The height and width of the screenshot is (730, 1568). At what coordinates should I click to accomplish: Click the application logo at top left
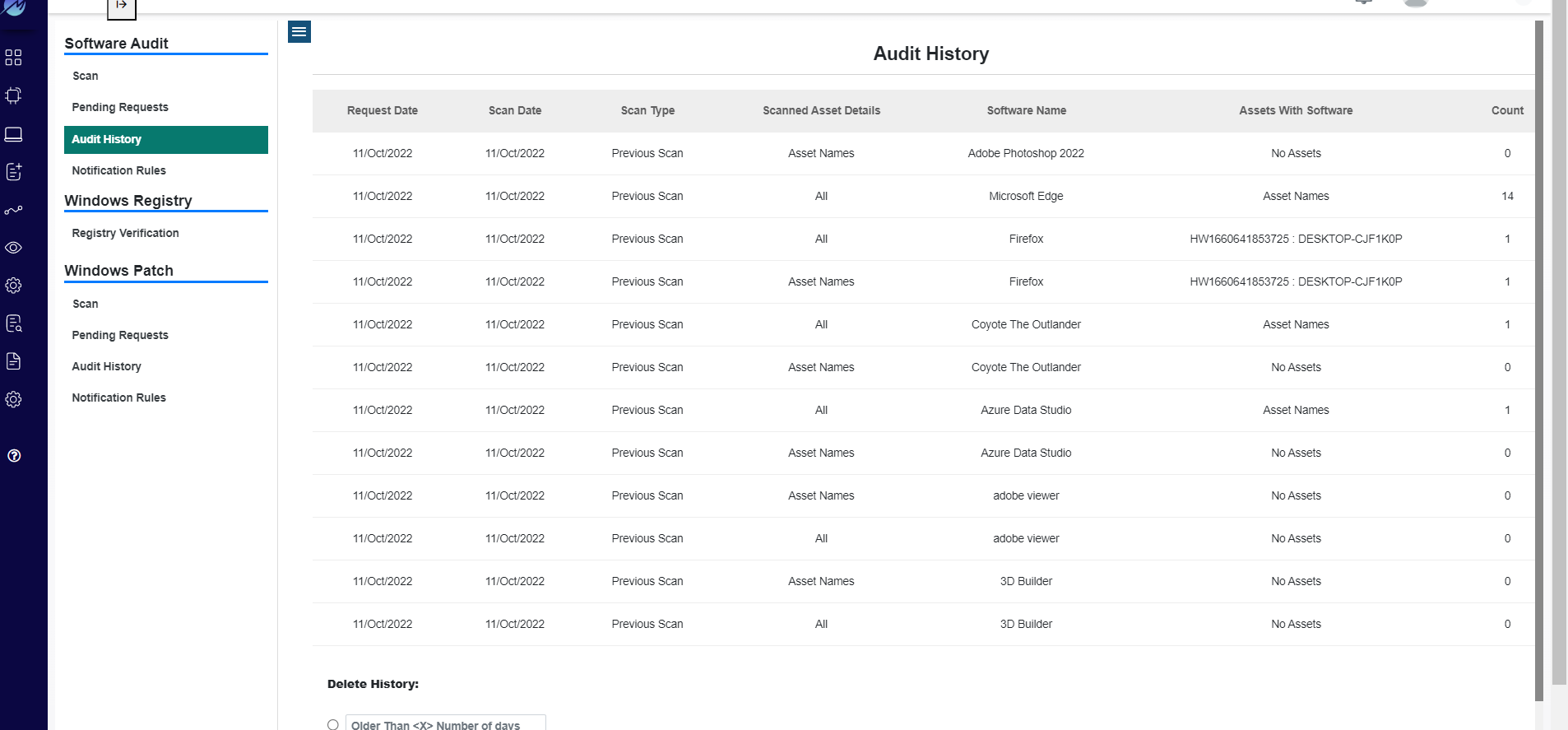click(x=15, y=7)
